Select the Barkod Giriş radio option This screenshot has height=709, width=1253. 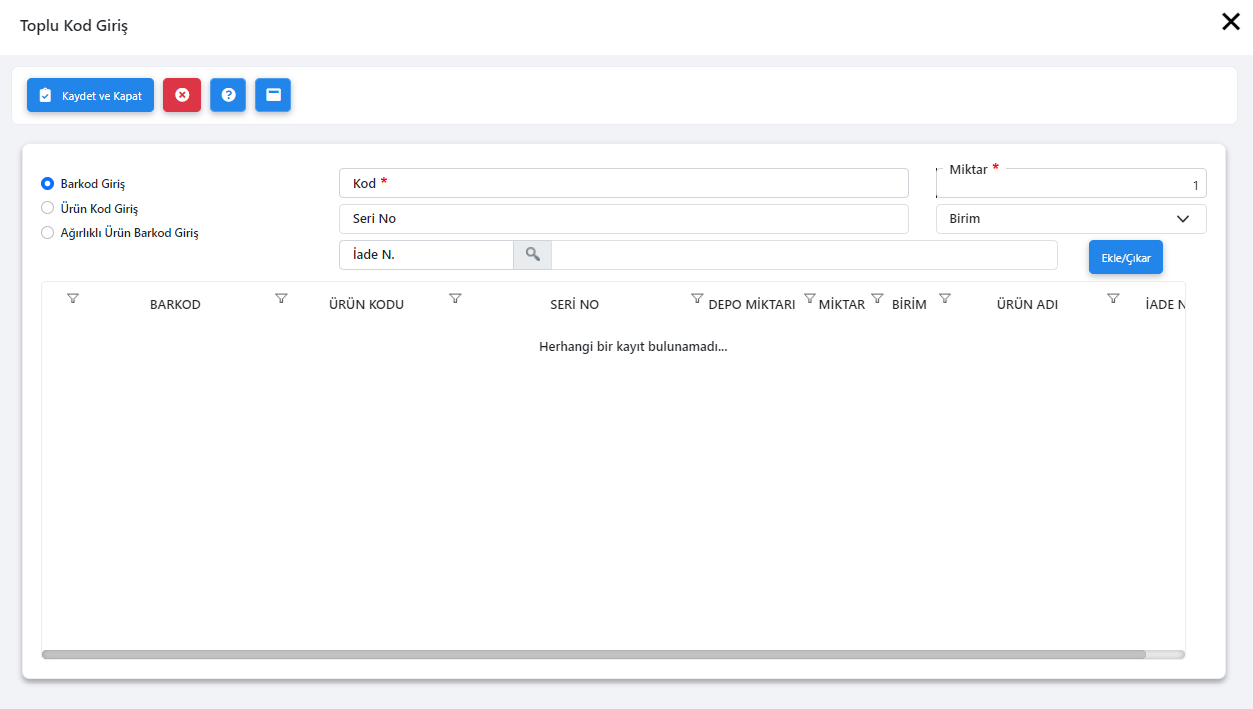(x=47, y=184)
